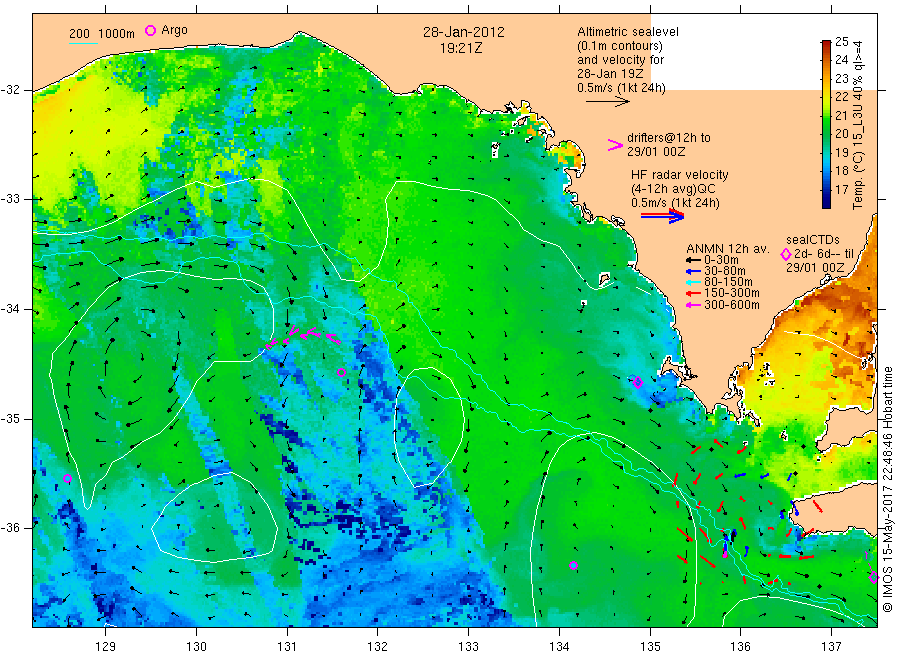Click the '200 1000m' depth label
This screenshot has width=900, height=660.
pos(102,34)
